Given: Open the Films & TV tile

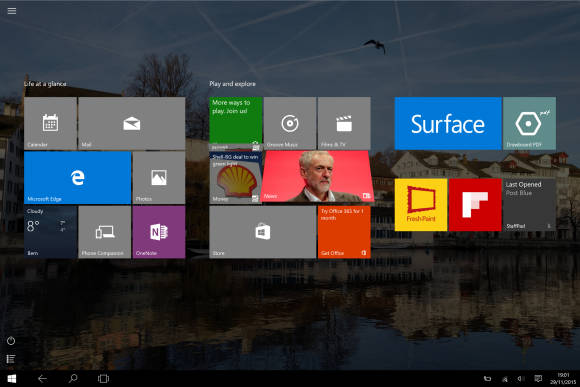Looking at the screenshot, I should pos(344,123).
